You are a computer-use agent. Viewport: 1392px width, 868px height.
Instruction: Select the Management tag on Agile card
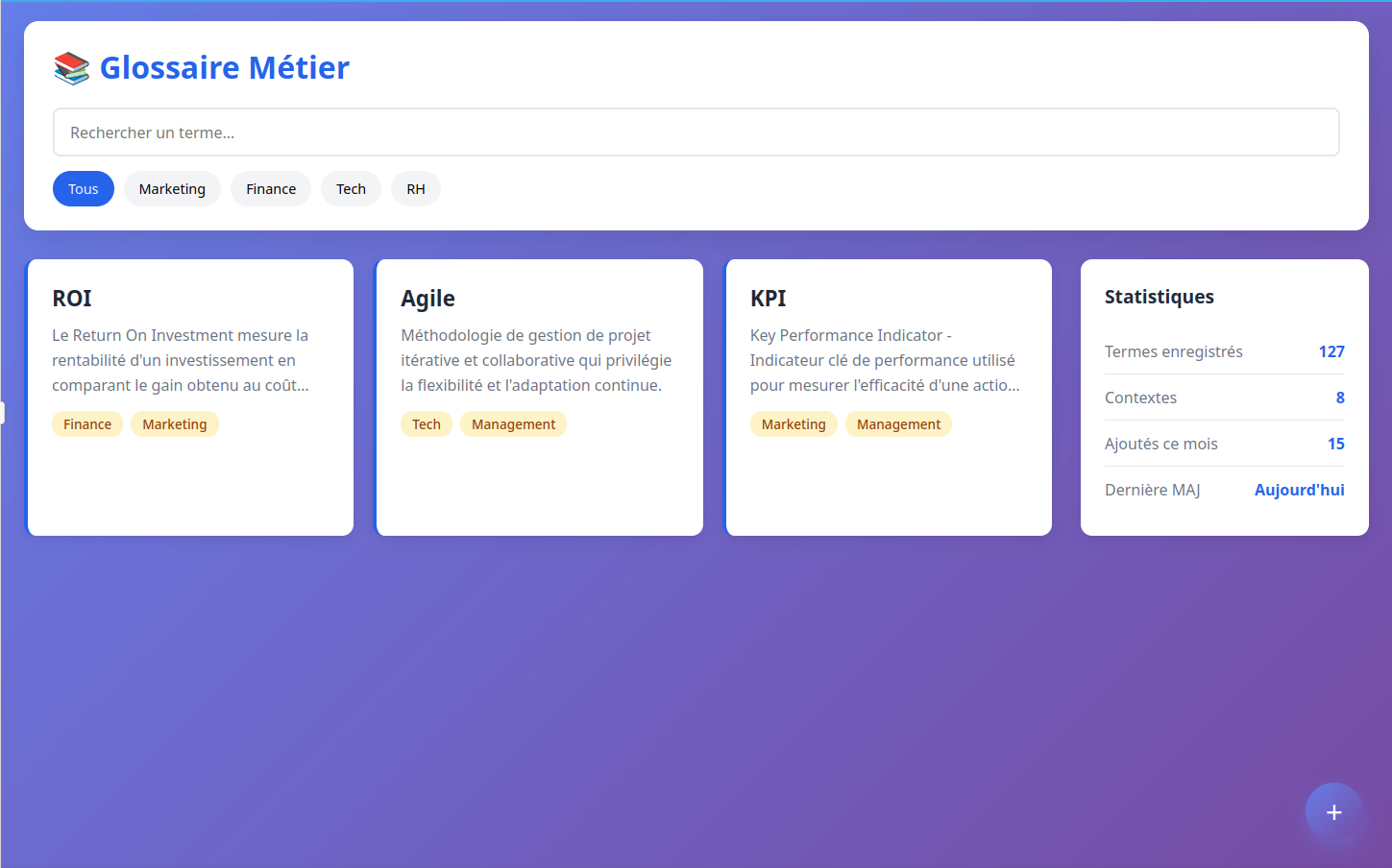tap(513, 424)
